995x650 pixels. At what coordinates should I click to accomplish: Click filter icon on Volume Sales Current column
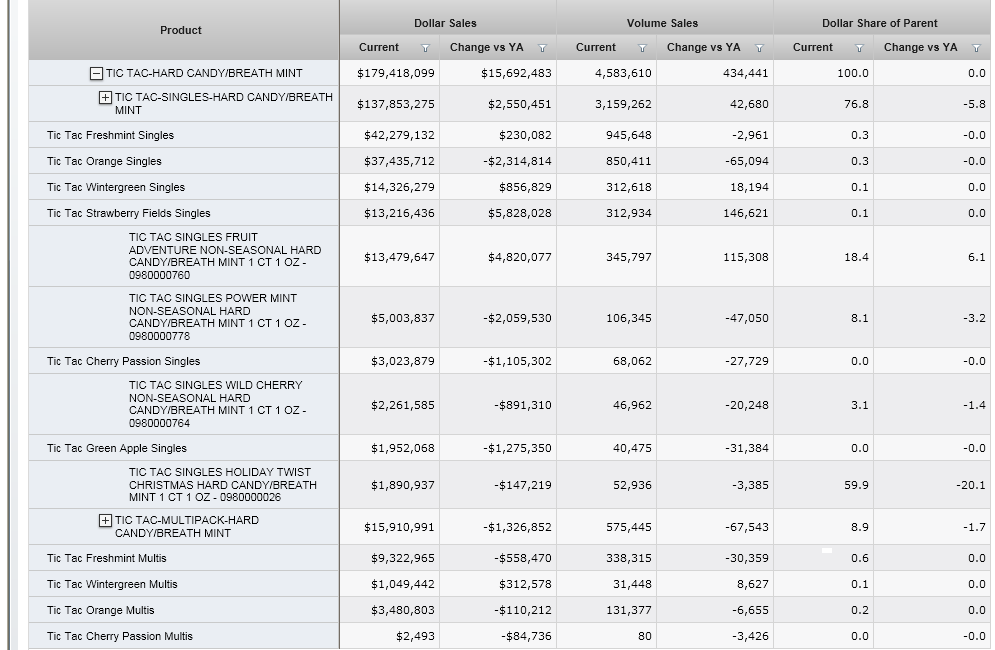[642, 48]
